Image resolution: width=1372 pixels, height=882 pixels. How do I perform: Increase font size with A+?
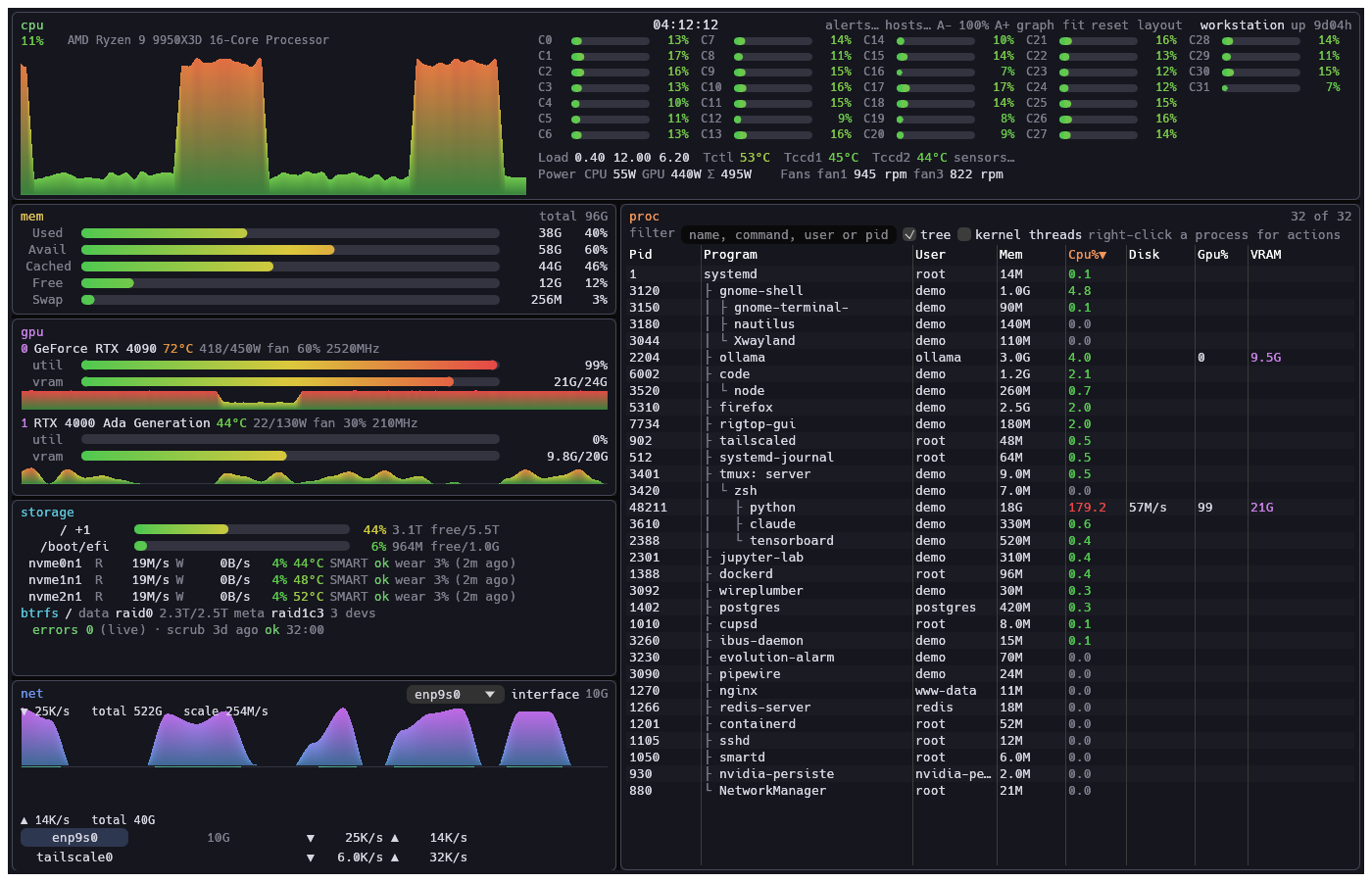(x=1003, y=25)
